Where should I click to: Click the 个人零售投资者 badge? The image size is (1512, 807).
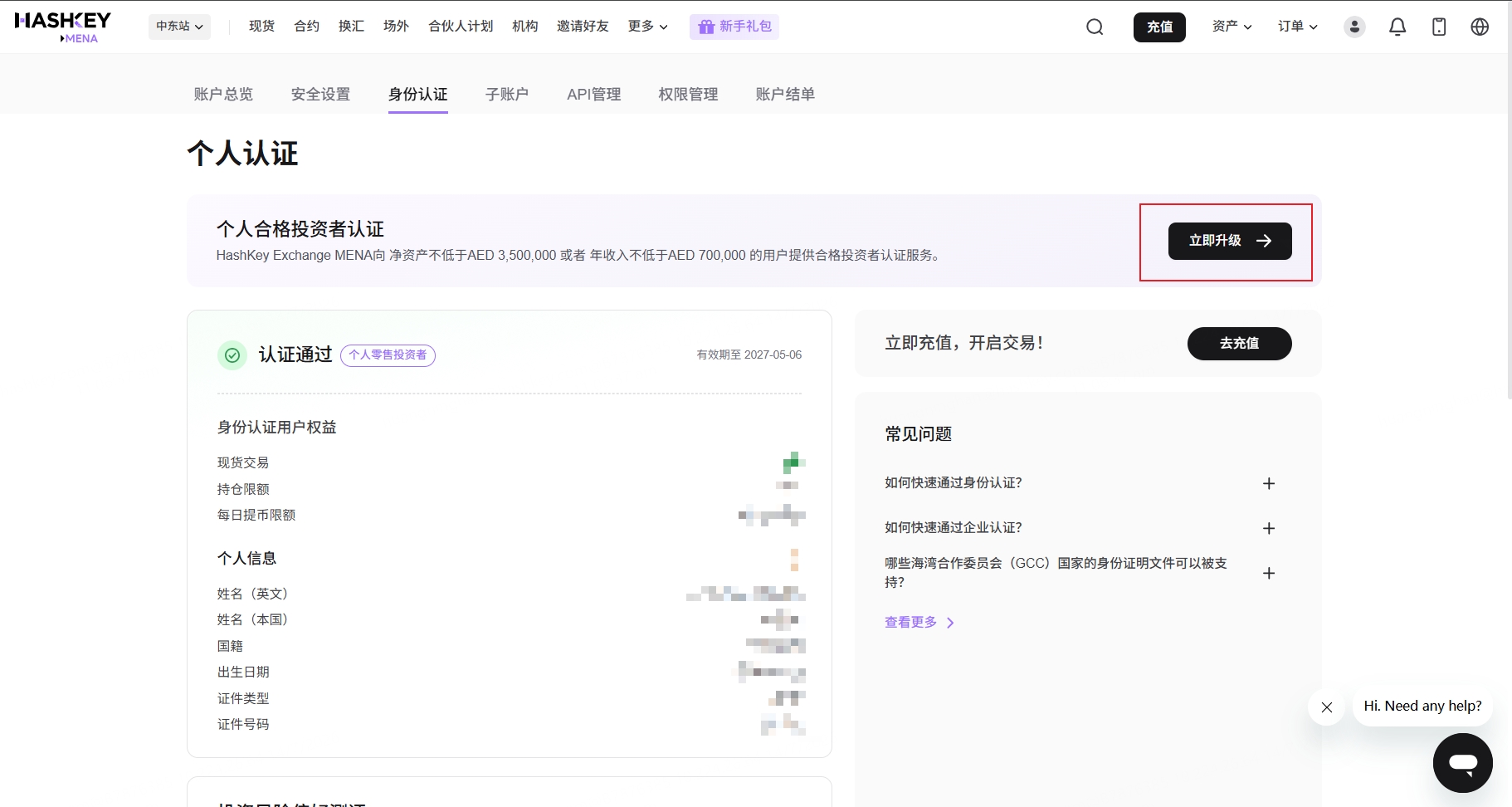[388, 355]
